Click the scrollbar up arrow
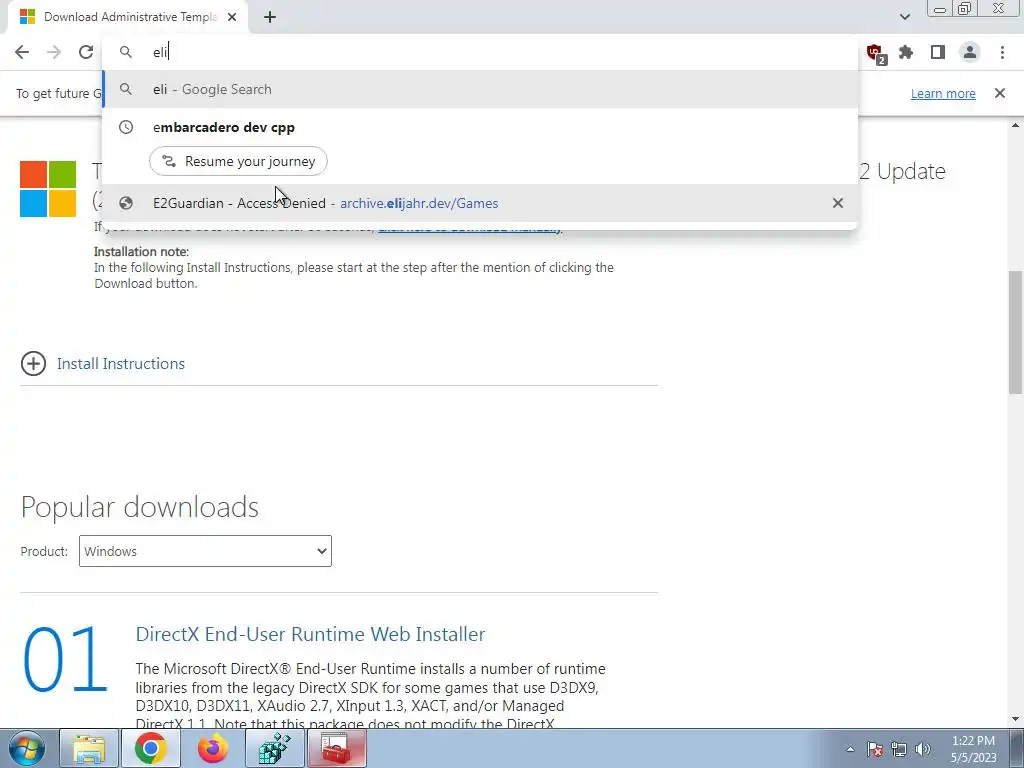The height and width of the screenshot is (768, 1024). click(x=1016, y=125)
